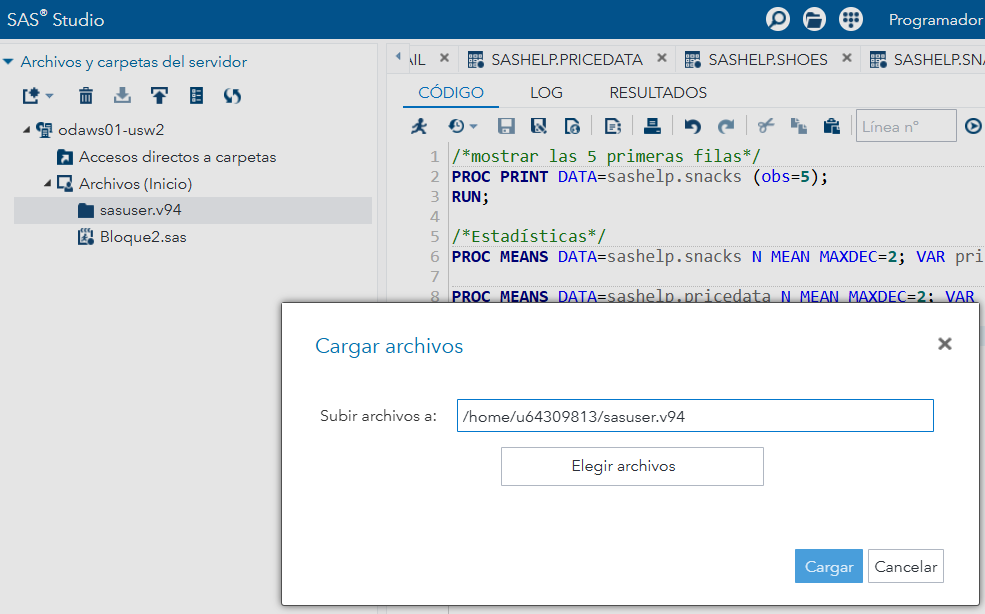
Task: Click the 'Subir archivos a' path field
Action: pyautogui.click(x=694, y=416)
